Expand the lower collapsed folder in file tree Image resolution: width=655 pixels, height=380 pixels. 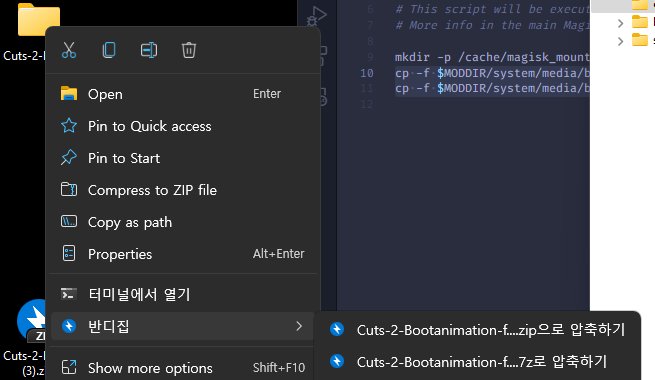click(x=620, y=41)
